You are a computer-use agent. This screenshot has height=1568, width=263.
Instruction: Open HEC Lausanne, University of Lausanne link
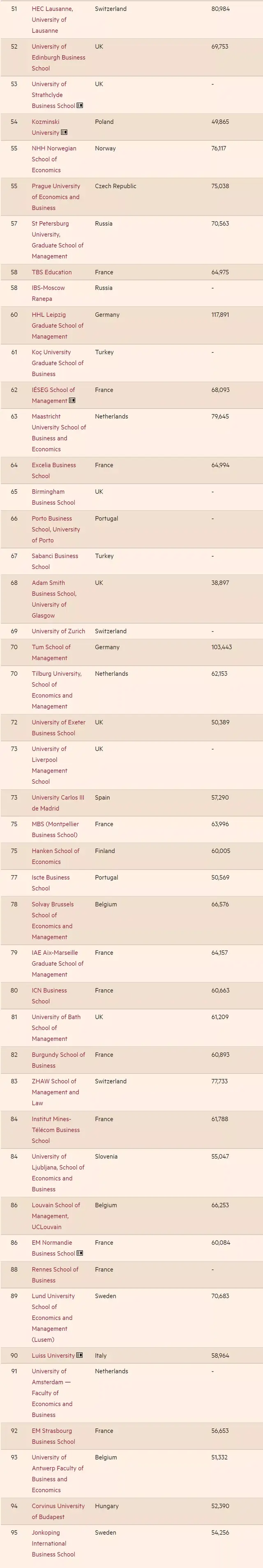point(52,20)
